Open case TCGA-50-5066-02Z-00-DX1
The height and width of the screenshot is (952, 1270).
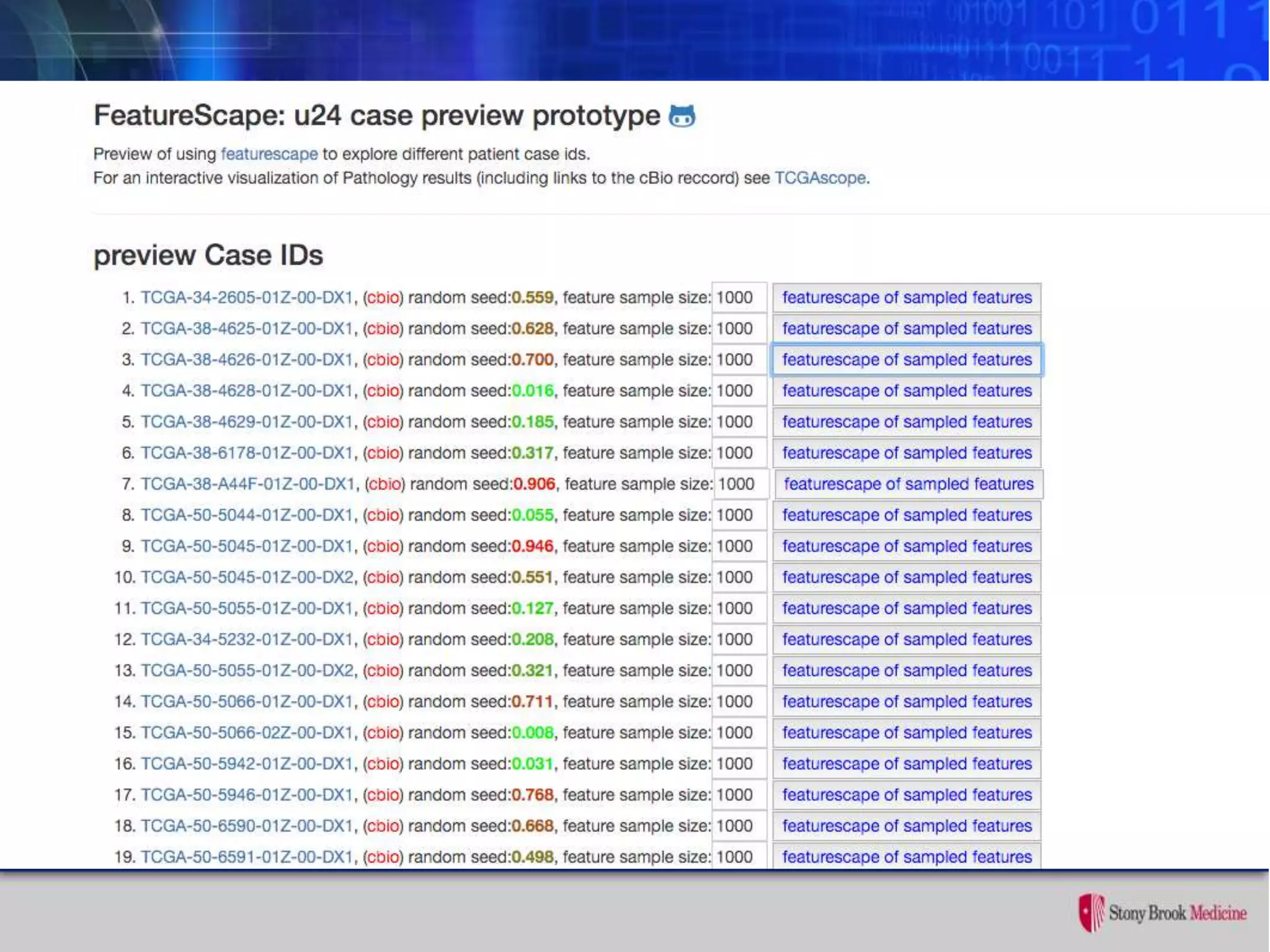[x=246, y=733]
